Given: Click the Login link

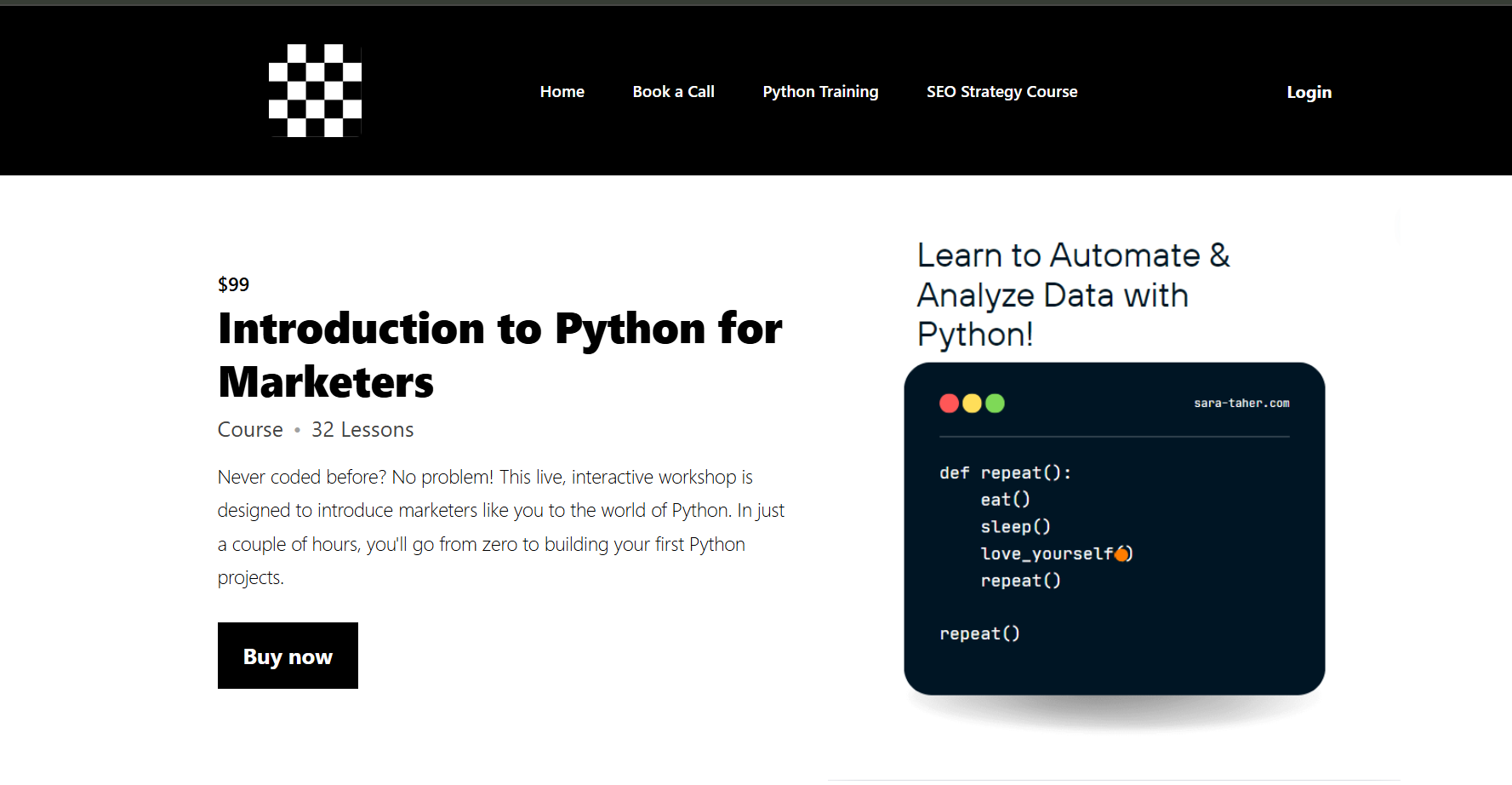Looking at the screenshot, I should pyautogui.click(x=1309, y=93).
